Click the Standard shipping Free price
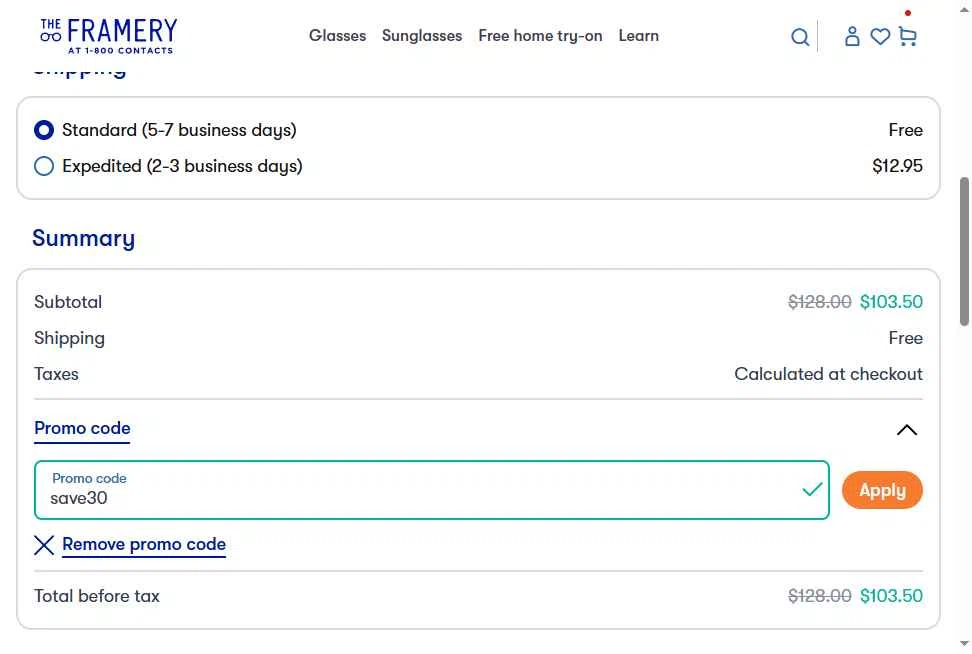Image resolution: width=972 pixels, height=654 pixels. [905, 130]
